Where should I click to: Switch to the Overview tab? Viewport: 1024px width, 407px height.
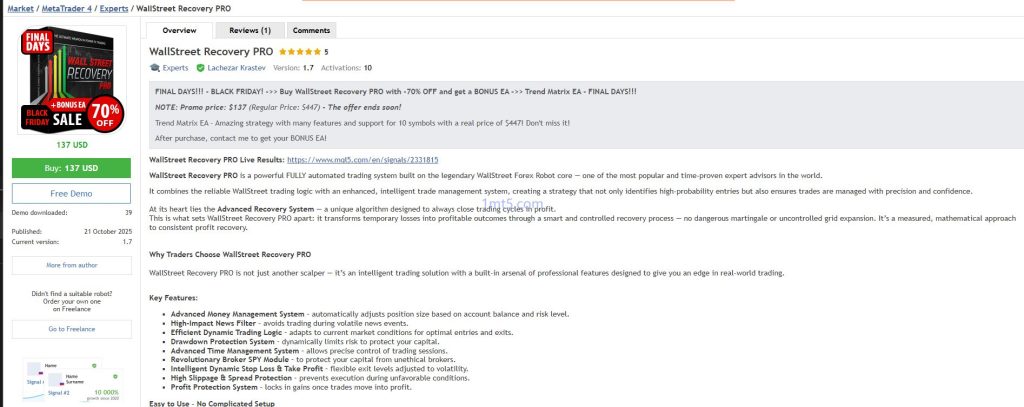(179, 30)
